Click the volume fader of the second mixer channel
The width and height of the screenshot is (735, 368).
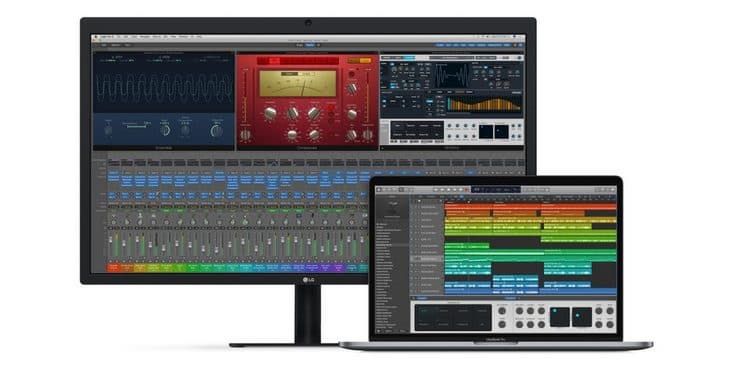pyautogui.click(x=124, y=244)
